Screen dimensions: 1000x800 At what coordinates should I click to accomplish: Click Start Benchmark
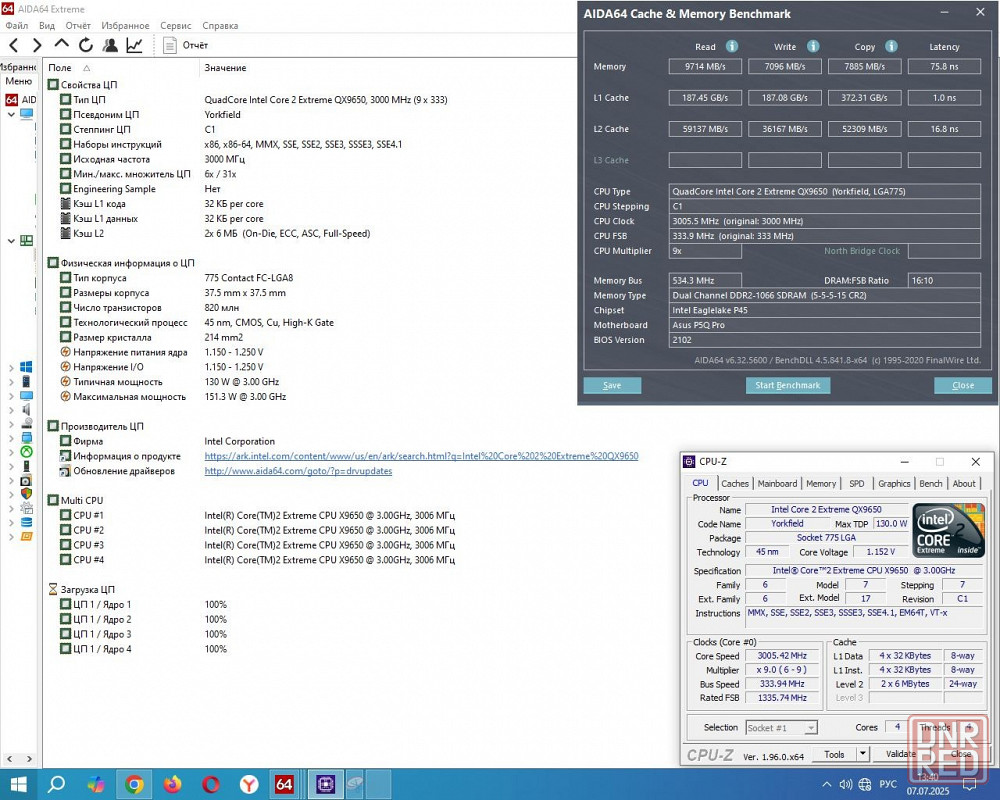pos(788,385)
